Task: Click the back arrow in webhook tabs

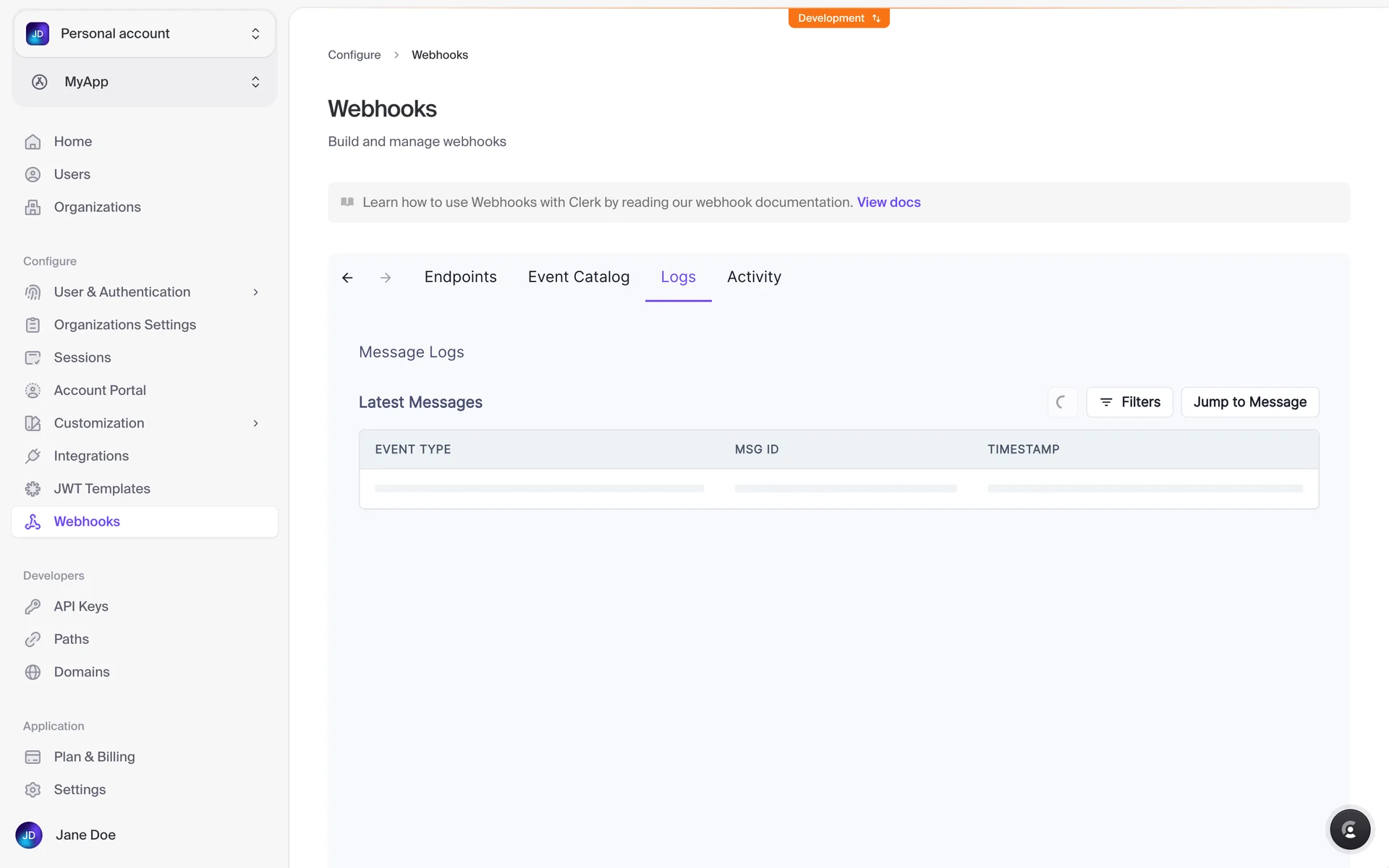Action: pos(347,278)
